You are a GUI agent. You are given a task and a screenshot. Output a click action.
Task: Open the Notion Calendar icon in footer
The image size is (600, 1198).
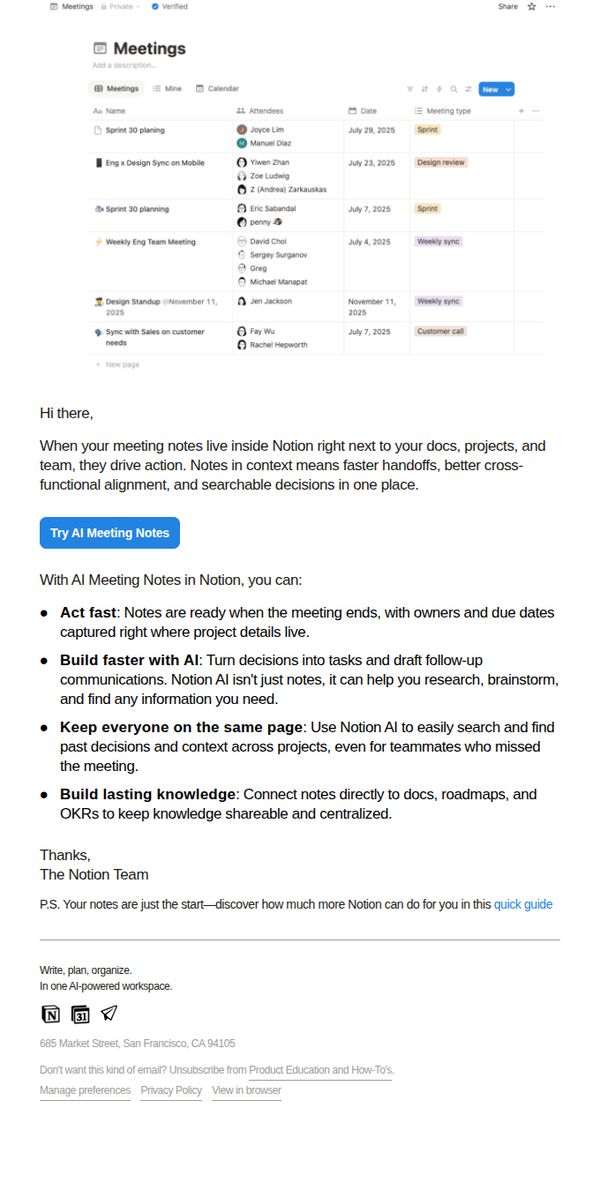tap(80, 1014)
